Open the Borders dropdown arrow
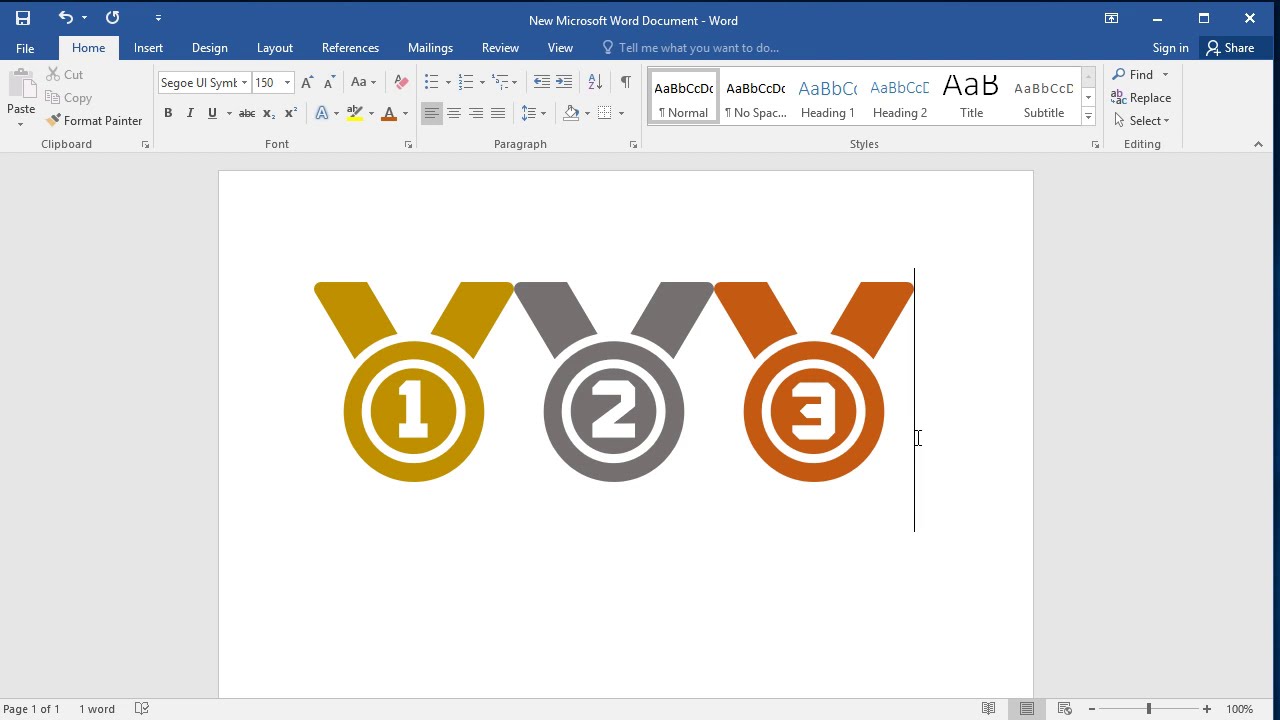Screen dimensions: 1280x720 click(621, 114)
